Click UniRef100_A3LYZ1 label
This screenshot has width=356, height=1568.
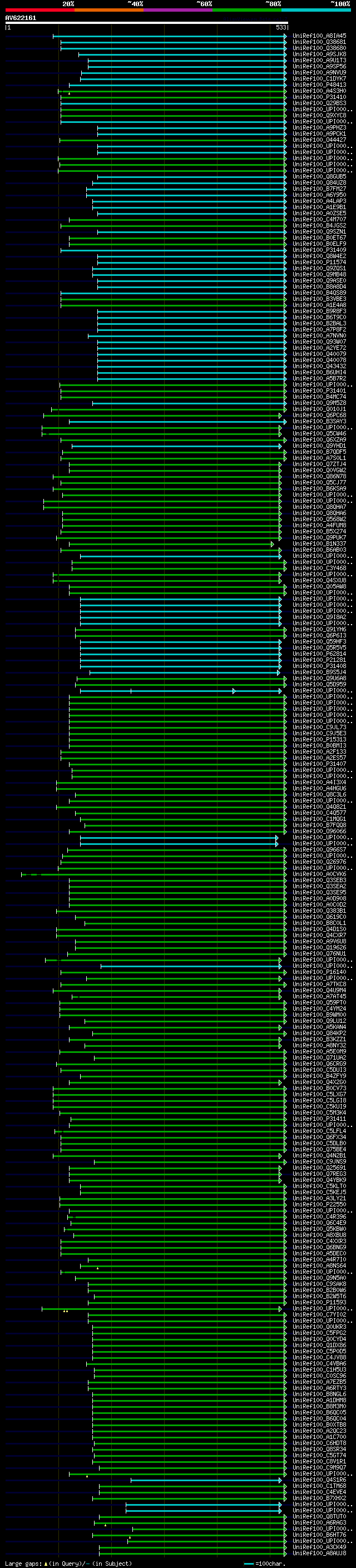[319, 1199]
